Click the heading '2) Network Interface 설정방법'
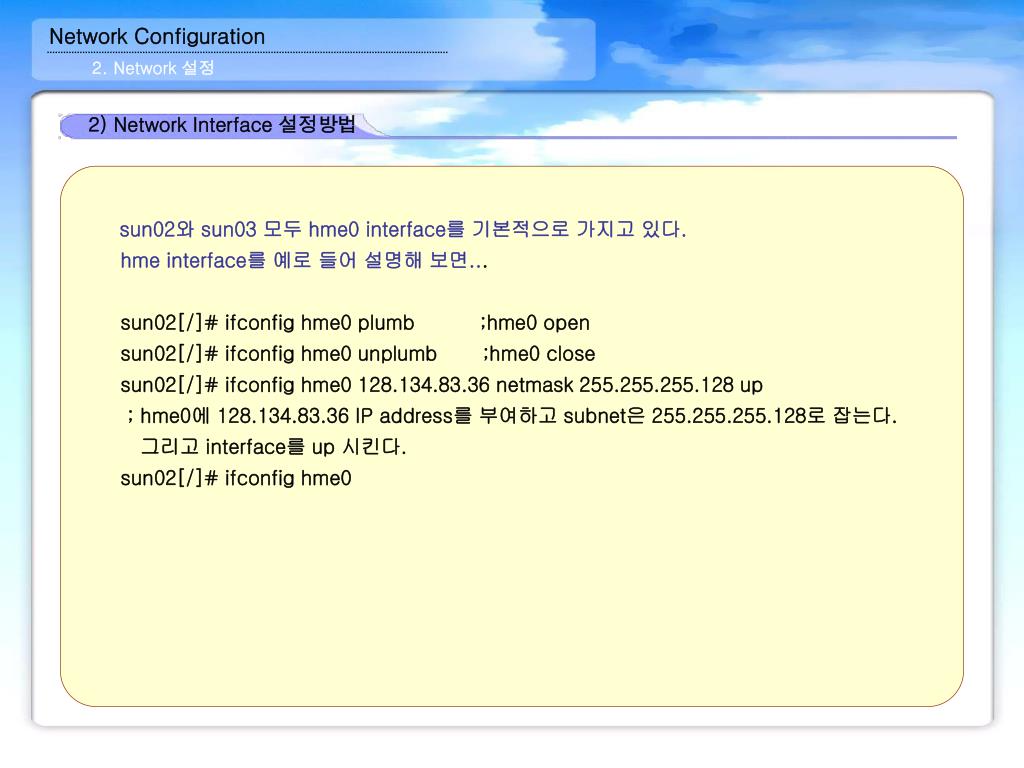 (221, 124)
